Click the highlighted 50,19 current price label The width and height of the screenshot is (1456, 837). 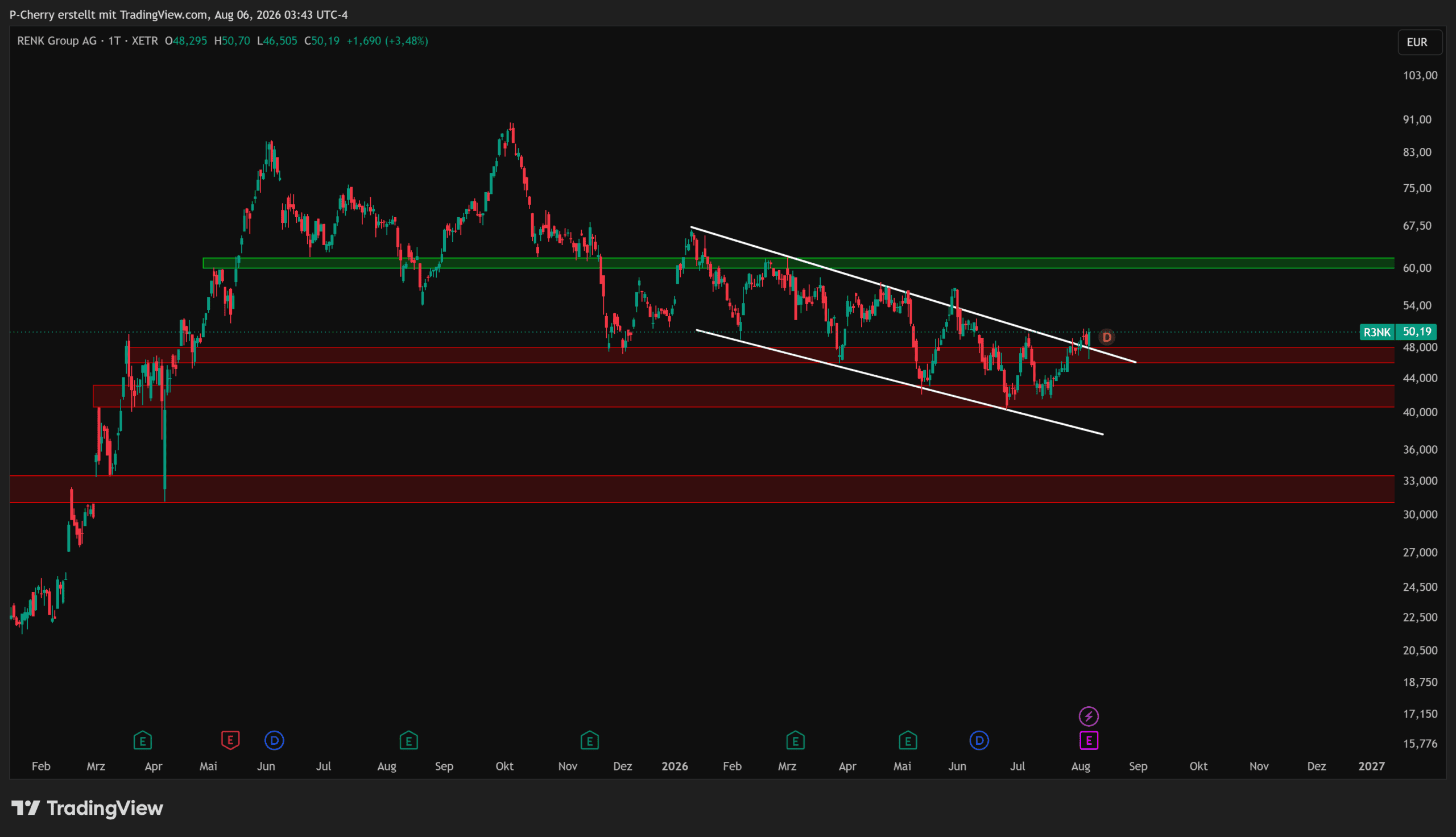point(1417,332)
